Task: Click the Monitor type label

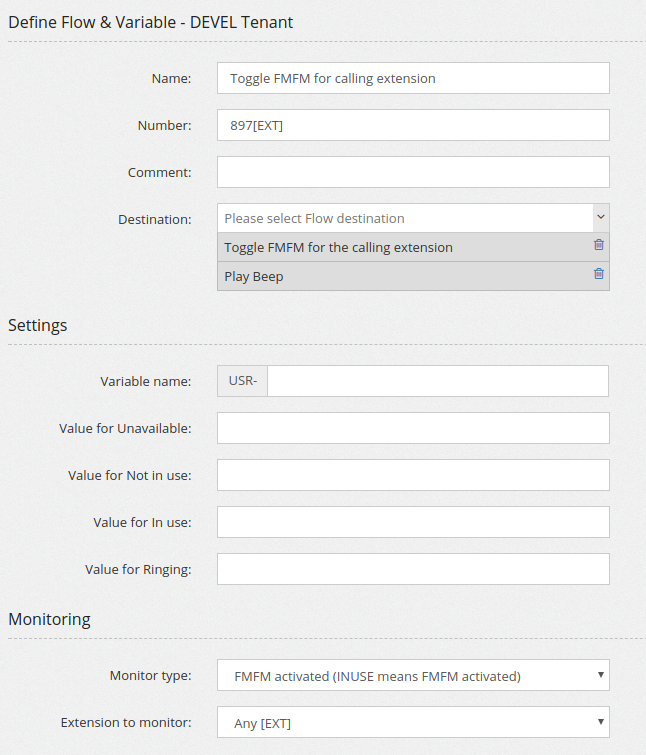Action: click(150, 676)
